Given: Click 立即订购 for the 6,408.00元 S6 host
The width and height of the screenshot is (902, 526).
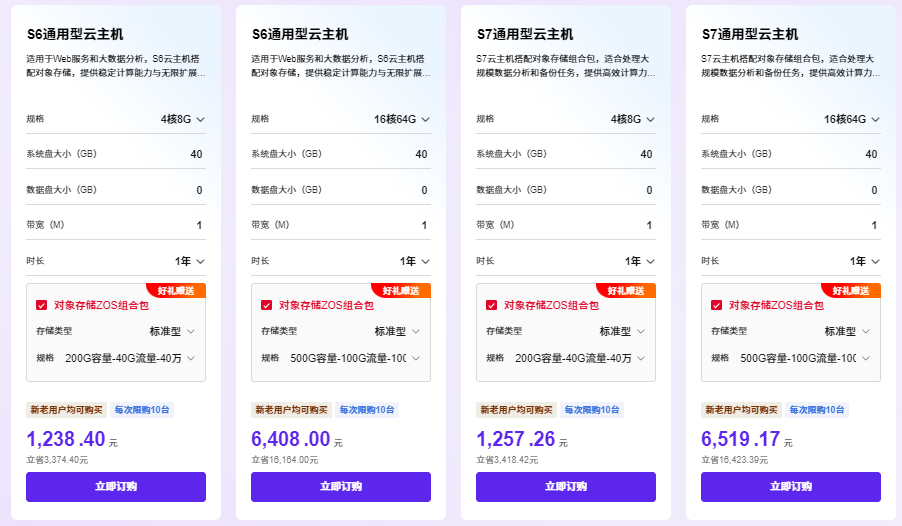Looking at the screenshot, I should click(341, 487).
